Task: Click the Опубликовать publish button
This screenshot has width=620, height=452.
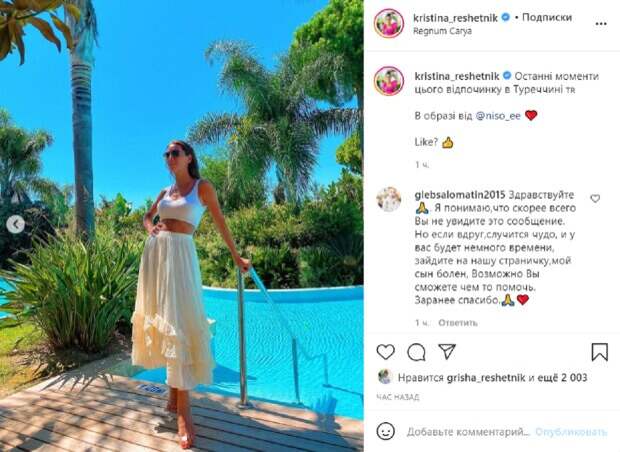Action: pyautogui.click(x=571, y=432)
